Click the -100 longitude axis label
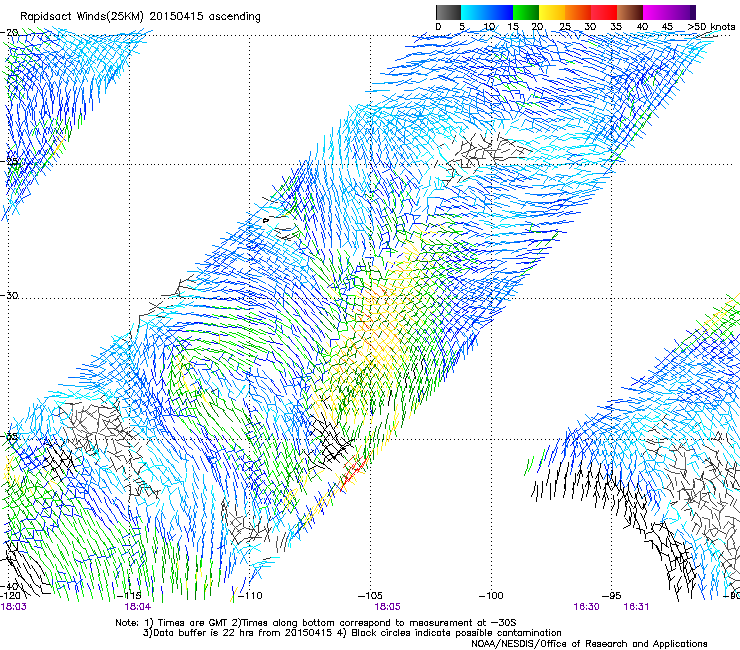 (x=491, y=596)
